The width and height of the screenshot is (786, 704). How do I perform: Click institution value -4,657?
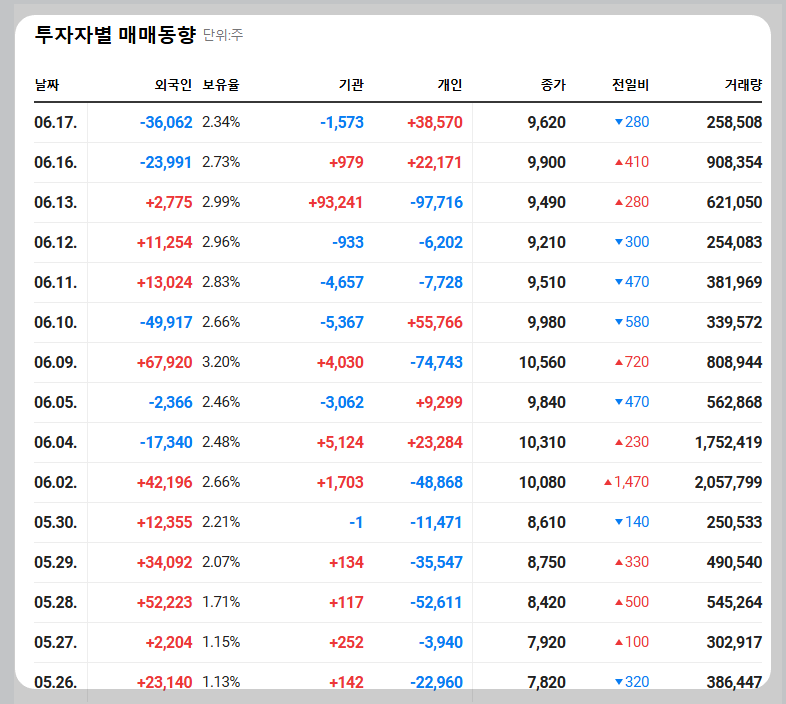342,283
